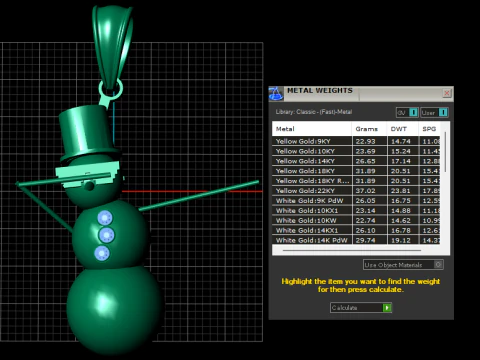480x360 pixels.
Task: Click the 26.05 grams value
Action: [x=365, y=201]
